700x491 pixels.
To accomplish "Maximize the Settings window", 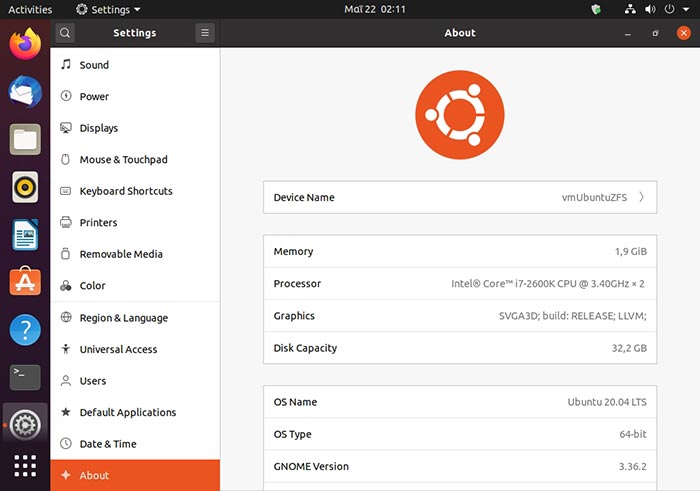I will 655,33.
